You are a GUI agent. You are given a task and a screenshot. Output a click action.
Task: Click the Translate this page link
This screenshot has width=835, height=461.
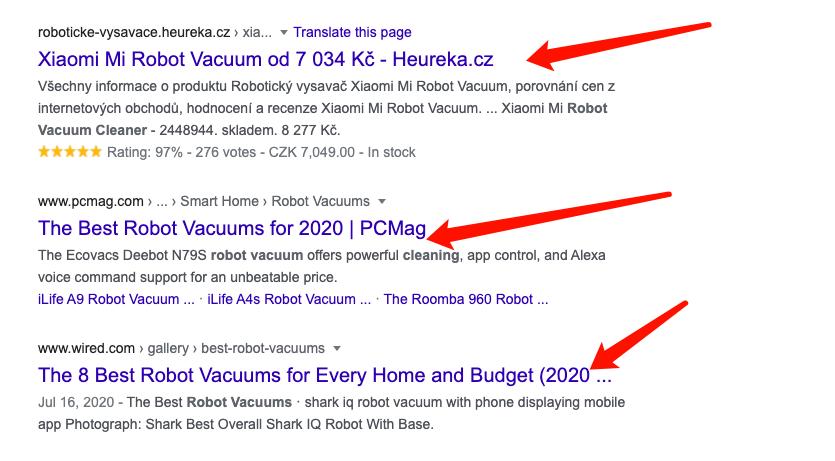point(353,32)
